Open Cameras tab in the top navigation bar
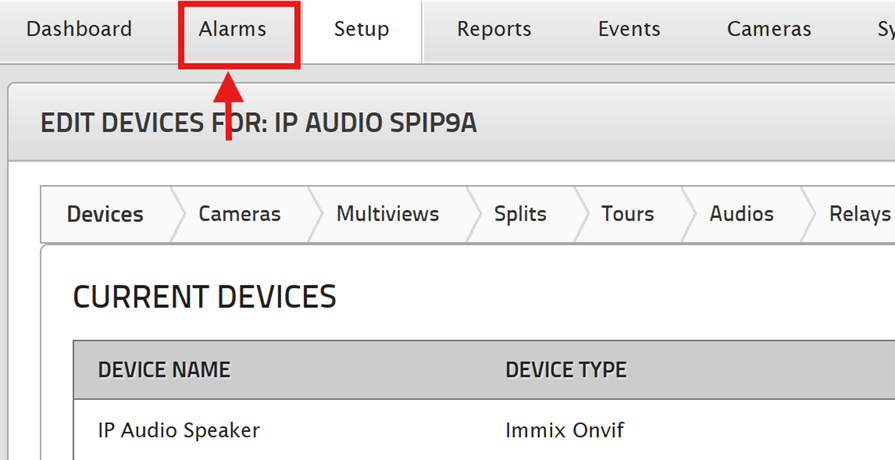The width and height of the screenshot is (895, 460). (x=769, y=29)
